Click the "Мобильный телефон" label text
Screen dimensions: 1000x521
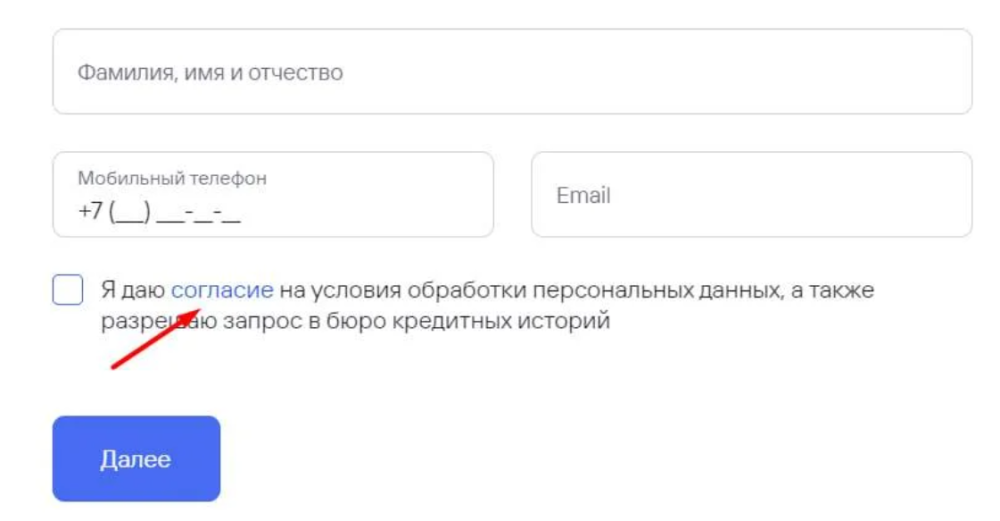(172, 179)
